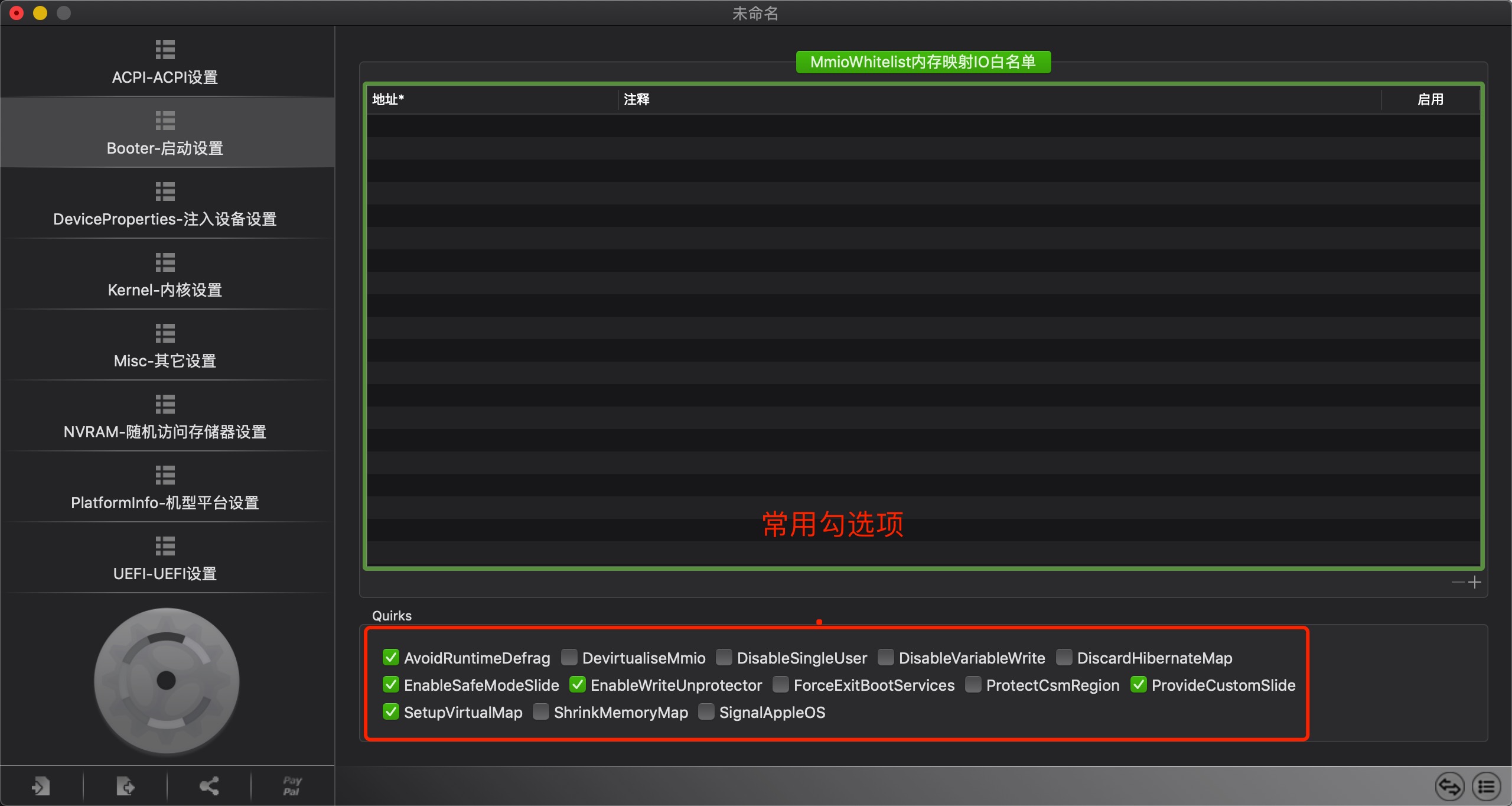Toggle EnableWriteUnprotector checkbox
1512x806 pixels.
click(x=578, y=684)
